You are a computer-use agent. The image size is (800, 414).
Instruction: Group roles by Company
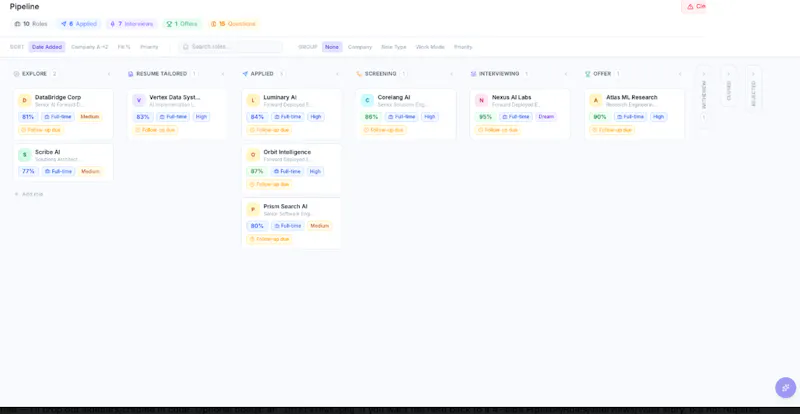coord(360,47)
